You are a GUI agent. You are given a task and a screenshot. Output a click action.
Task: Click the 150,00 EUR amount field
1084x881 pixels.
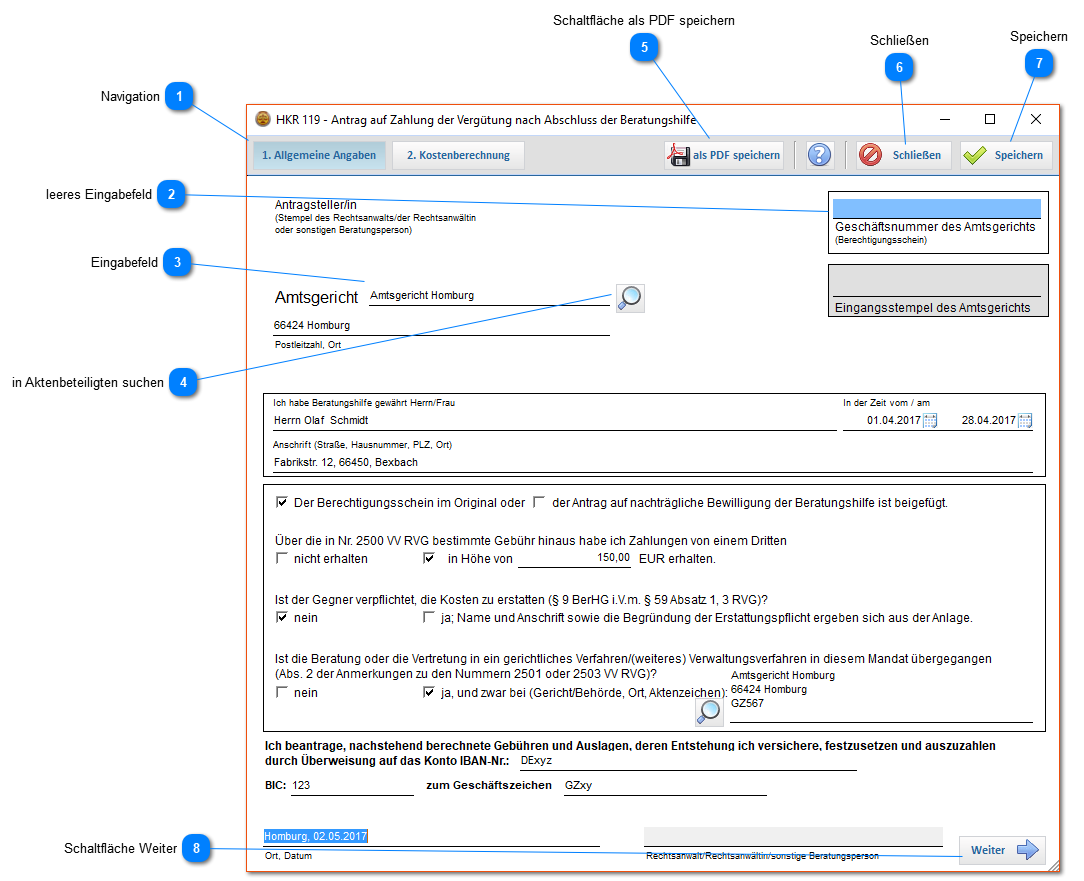[x=574, y=558]
